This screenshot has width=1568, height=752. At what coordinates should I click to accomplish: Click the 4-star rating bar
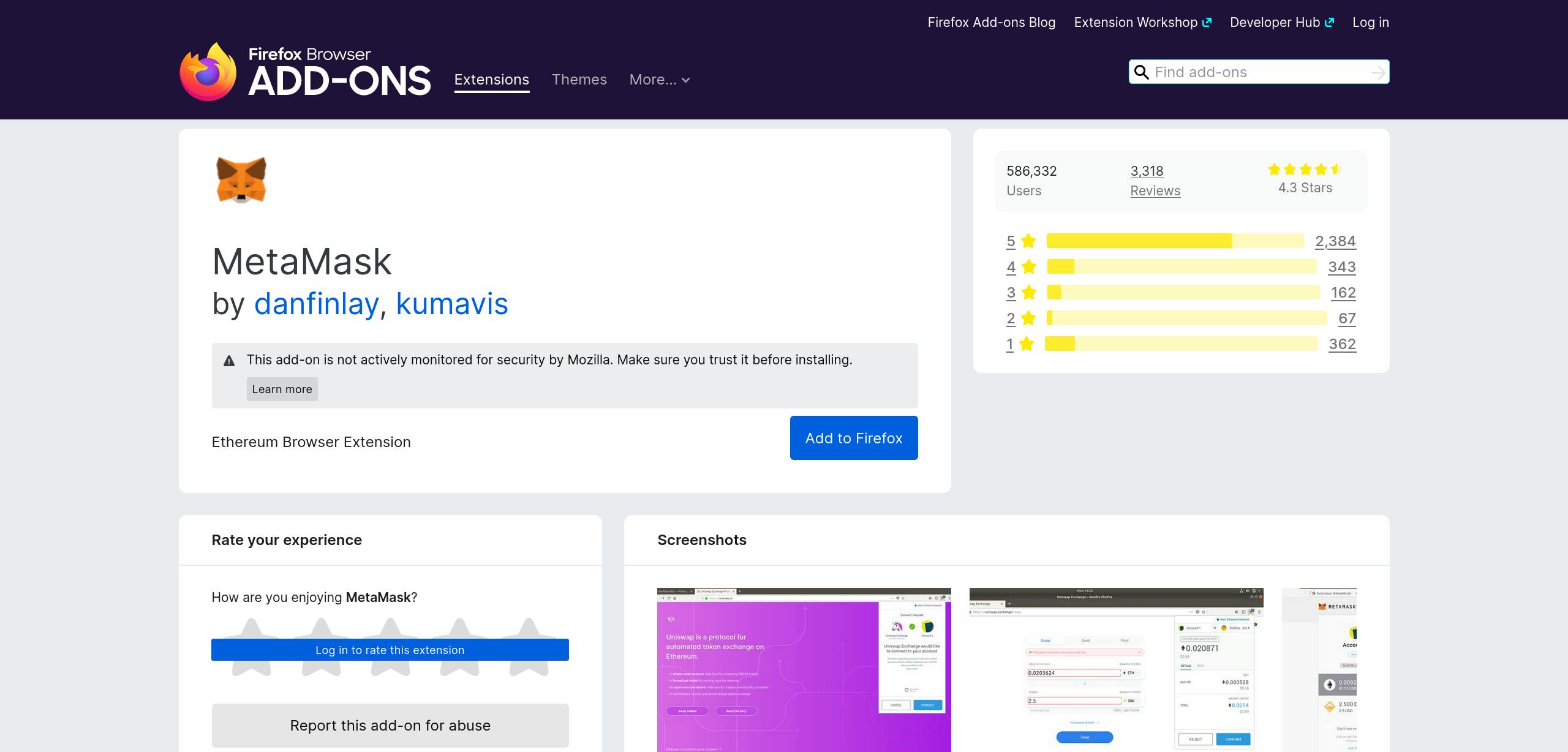coord(1182,267)
